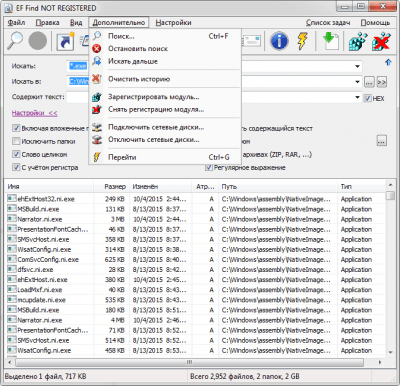The image size is (400, 386).
Task: Toggle Слово целиком checkbox
Action: [16, 154]
